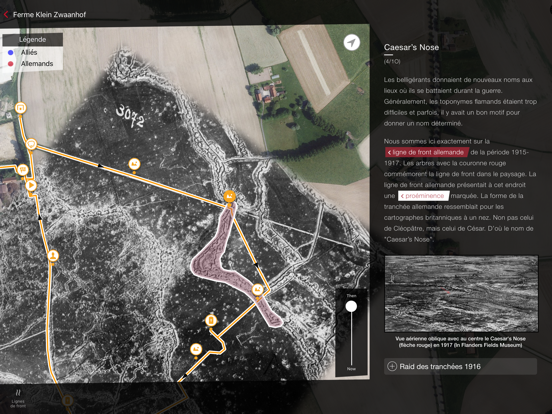Go back to Ferme Klein Zwaanhof
Screen dimensions: 552x414
(x=45, y=14)
